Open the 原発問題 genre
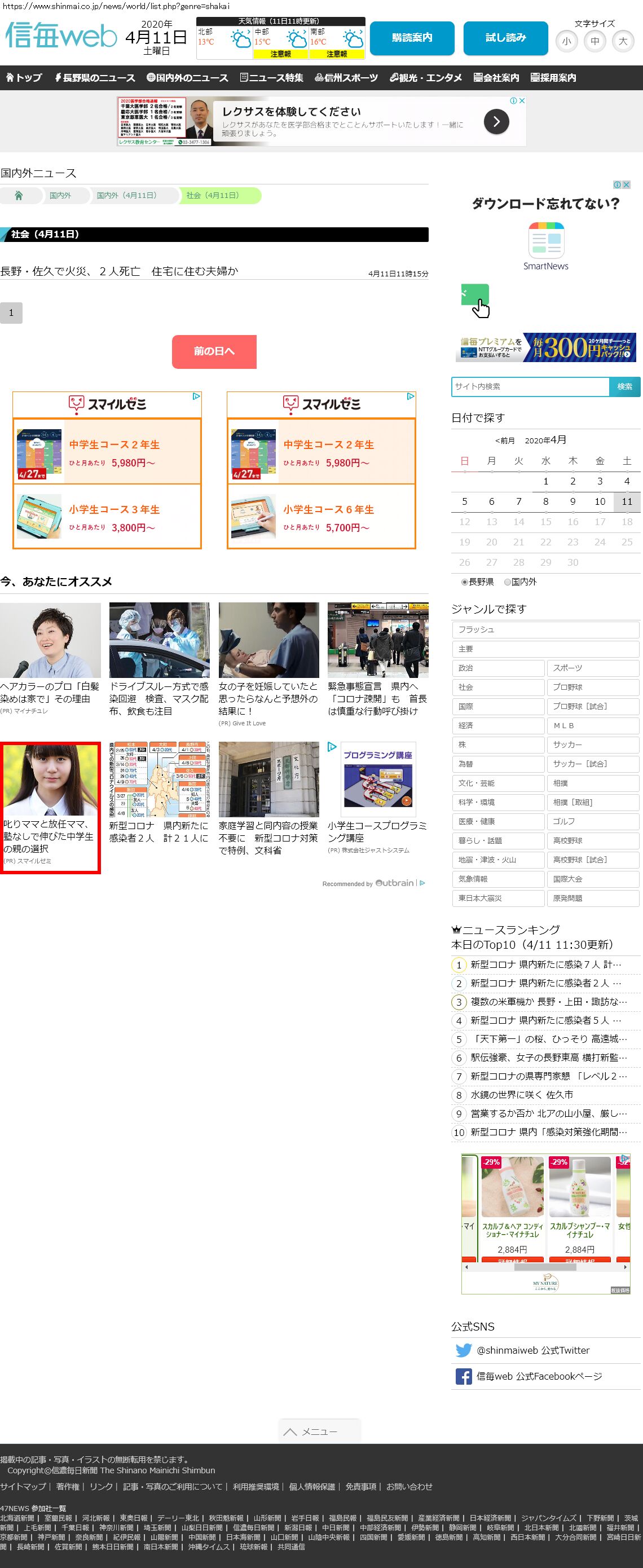The image size is (643, 1568). tap(593, 898)
